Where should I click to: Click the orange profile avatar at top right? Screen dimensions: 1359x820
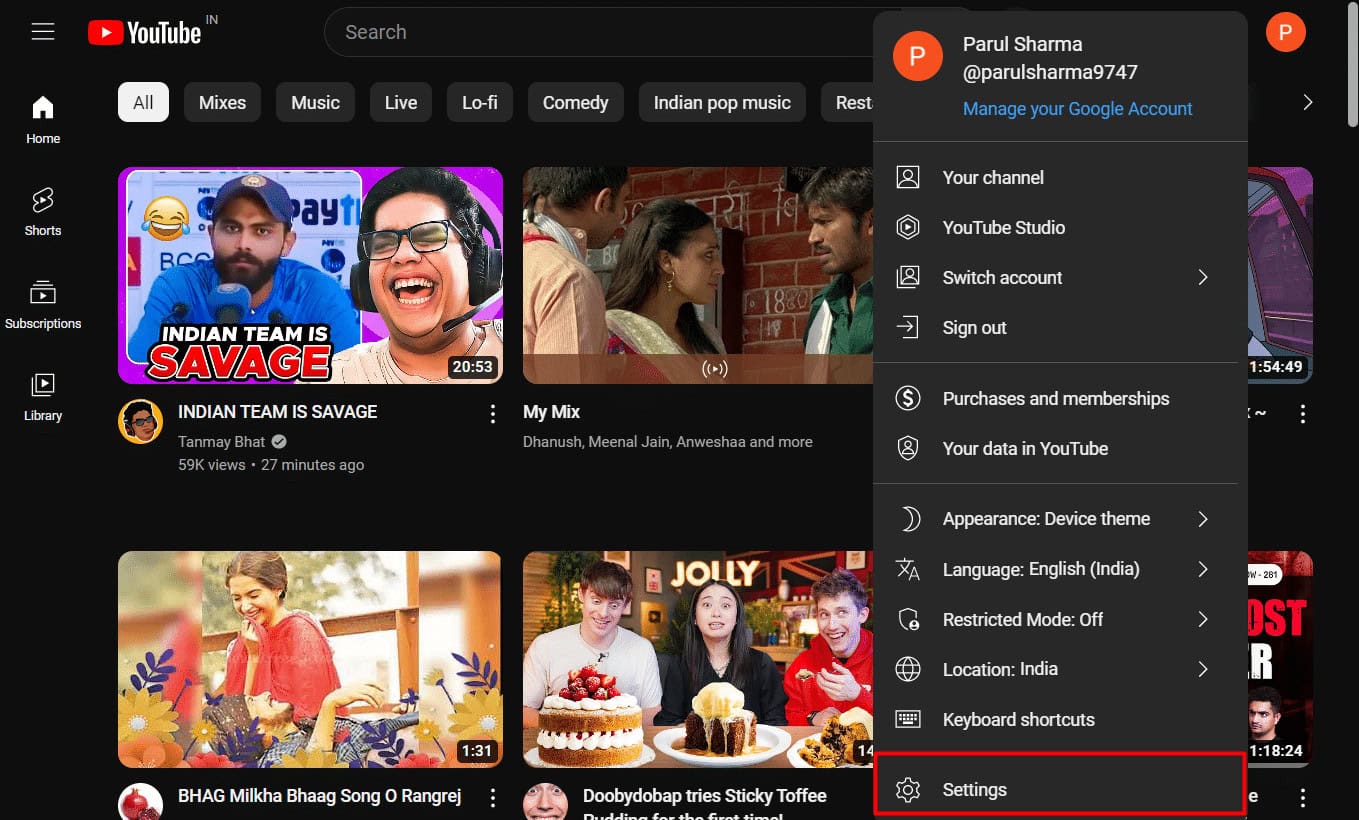tap(1285, 32)
